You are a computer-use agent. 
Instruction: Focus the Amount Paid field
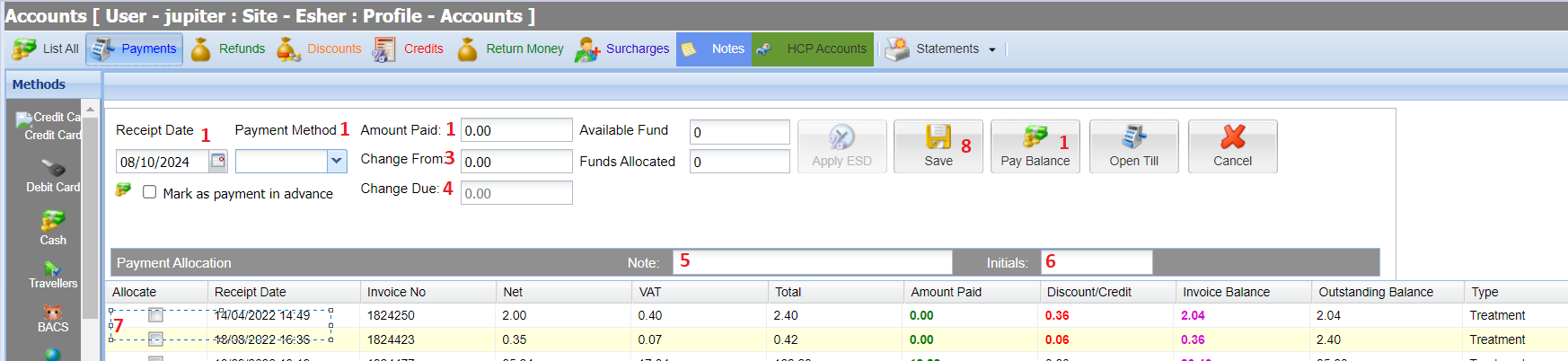pos(516,130)
